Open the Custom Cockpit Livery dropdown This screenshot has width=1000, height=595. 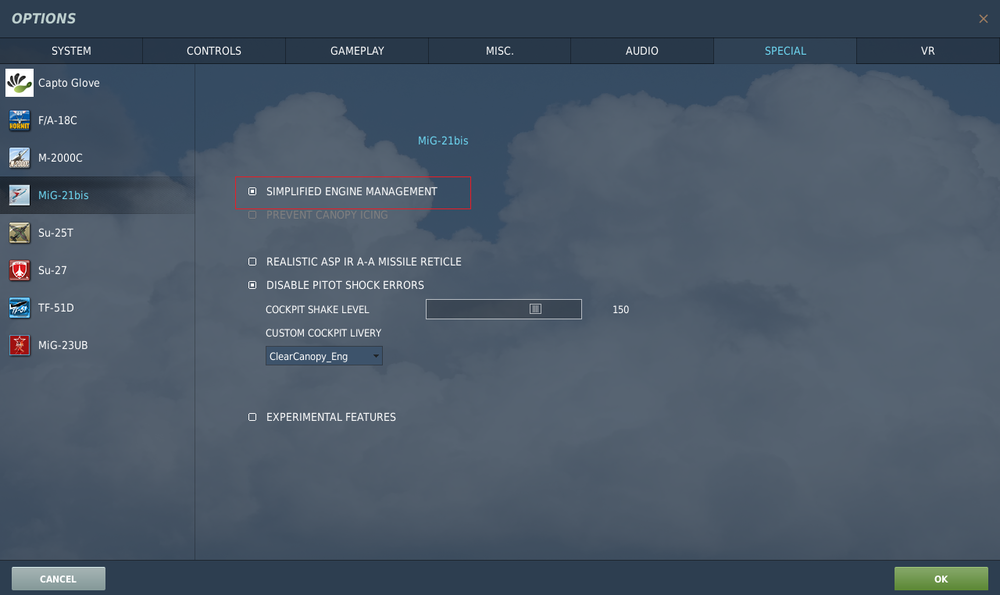[x=324, y=356]
